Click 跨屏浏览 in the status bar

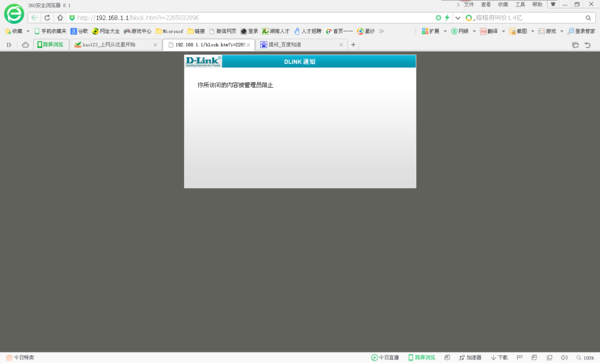(422, 357)
